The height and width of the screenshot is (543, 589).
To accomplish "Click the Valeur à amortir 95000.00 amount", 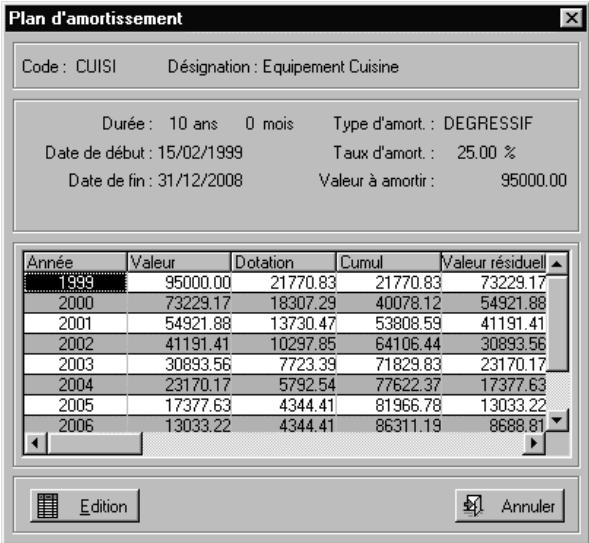I will click(x=533, y=180).
